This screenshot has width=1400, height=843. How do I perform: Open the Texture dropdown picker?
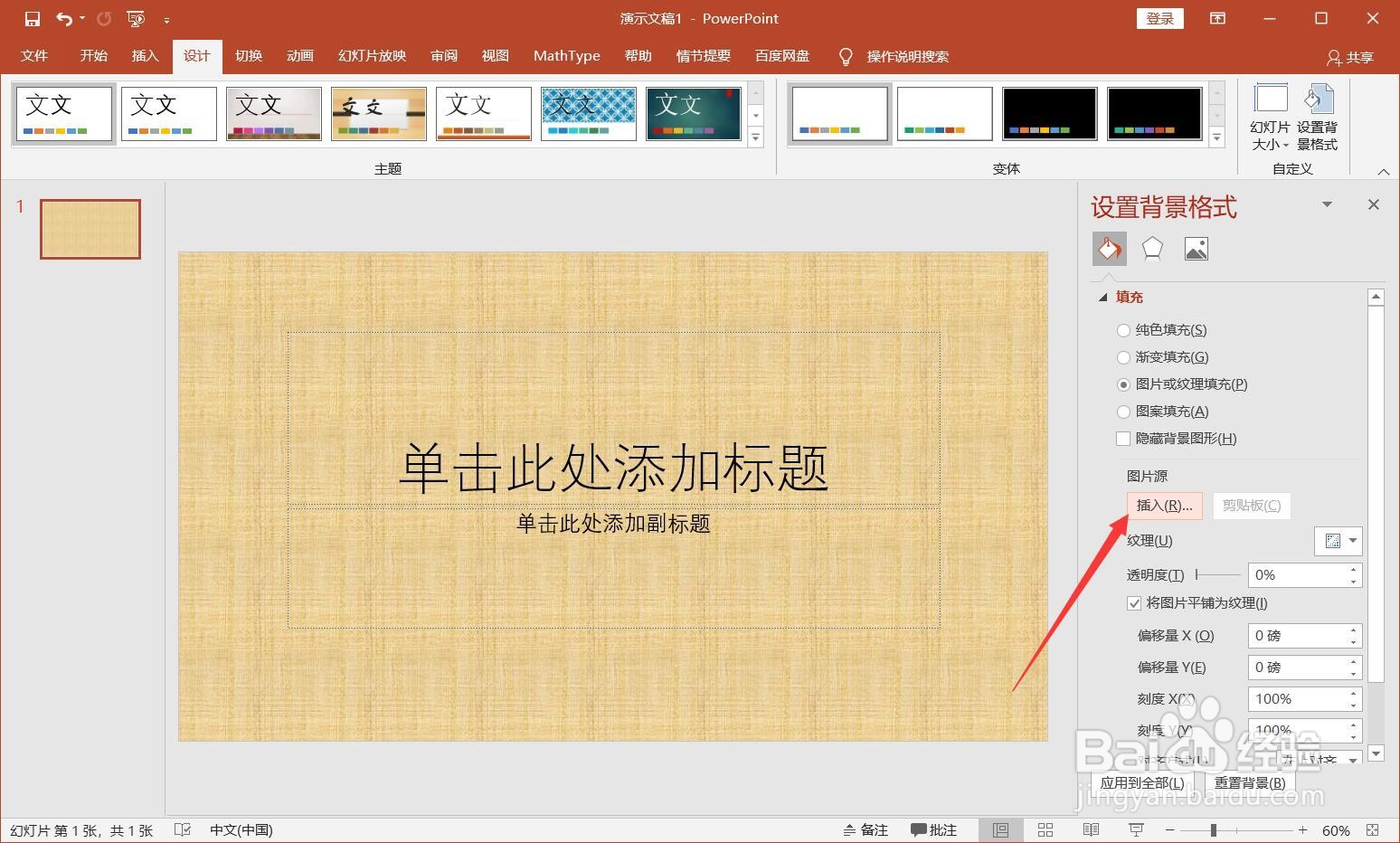point(1339,541)
